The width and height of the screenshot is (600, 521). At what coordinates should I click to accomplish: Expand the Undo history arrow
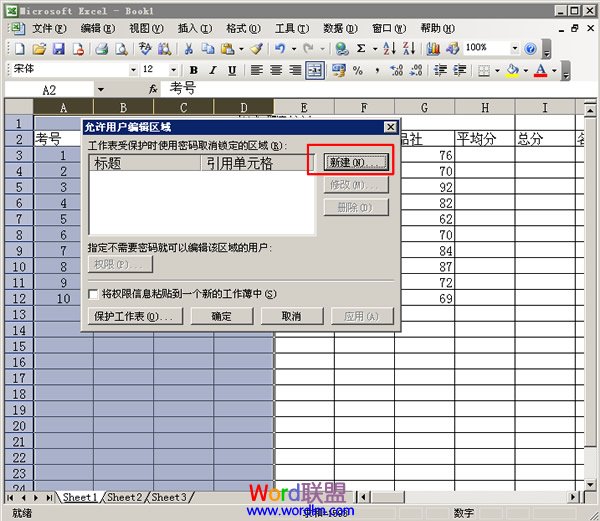point(294,49)
